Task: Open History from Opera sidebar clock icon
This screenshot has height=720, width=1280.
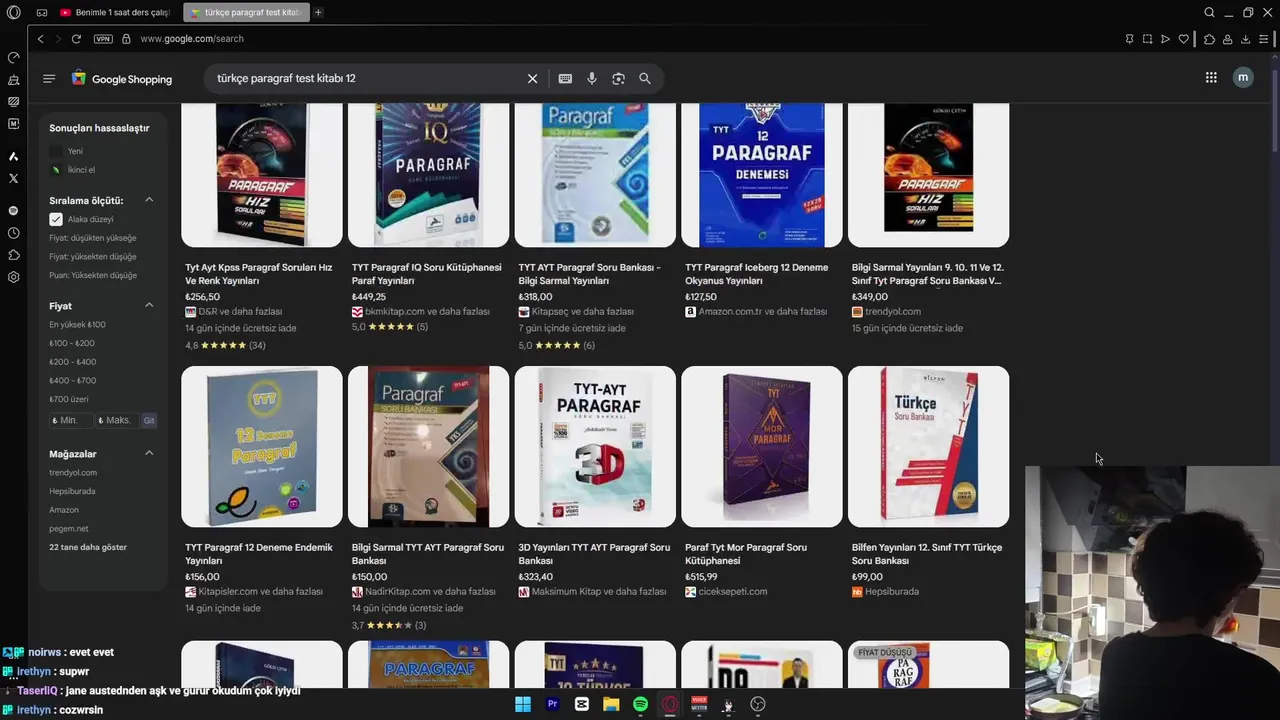Action: [x=13, y=233]
